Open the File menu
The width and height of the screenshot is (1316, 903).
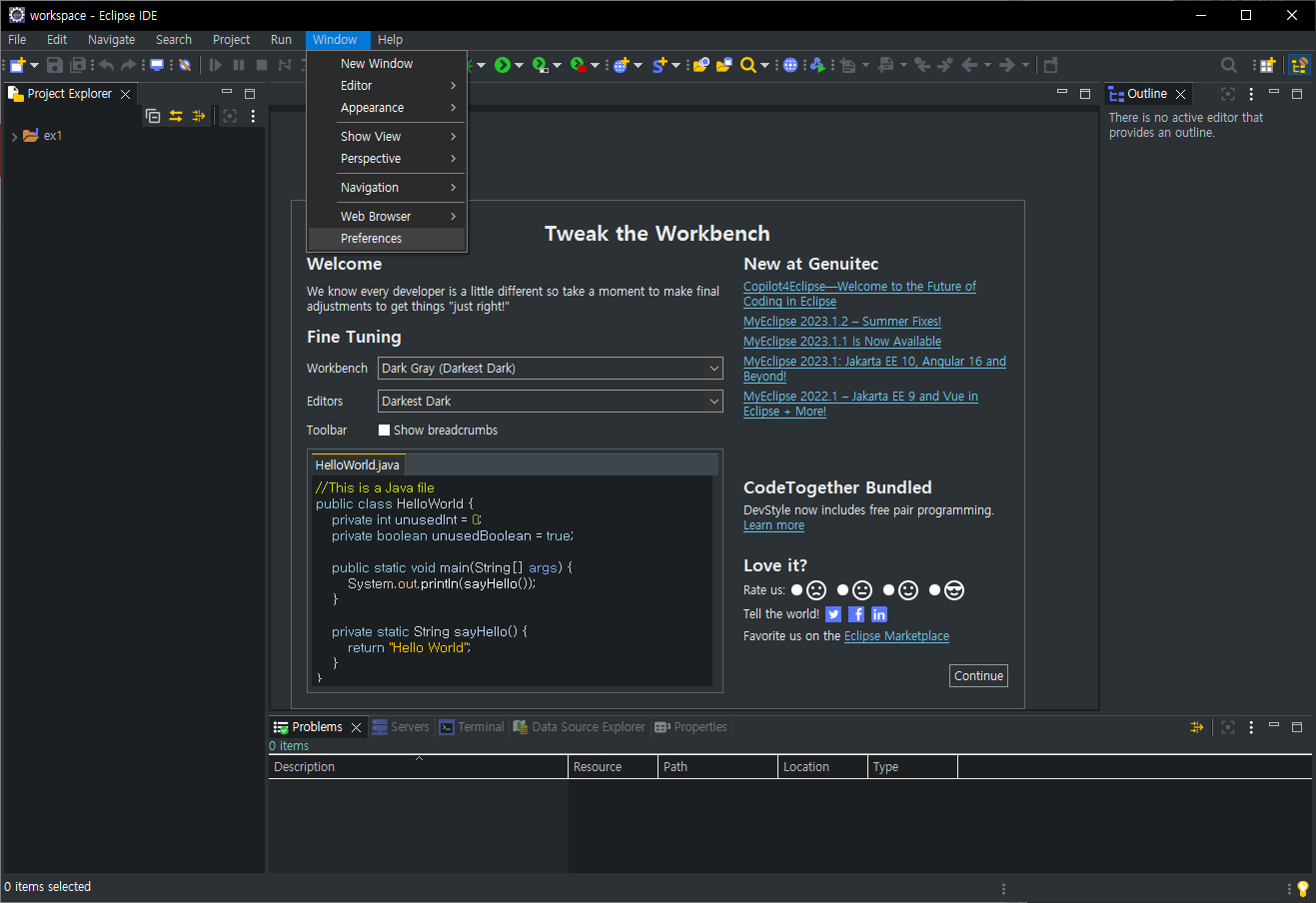(17, 40)
